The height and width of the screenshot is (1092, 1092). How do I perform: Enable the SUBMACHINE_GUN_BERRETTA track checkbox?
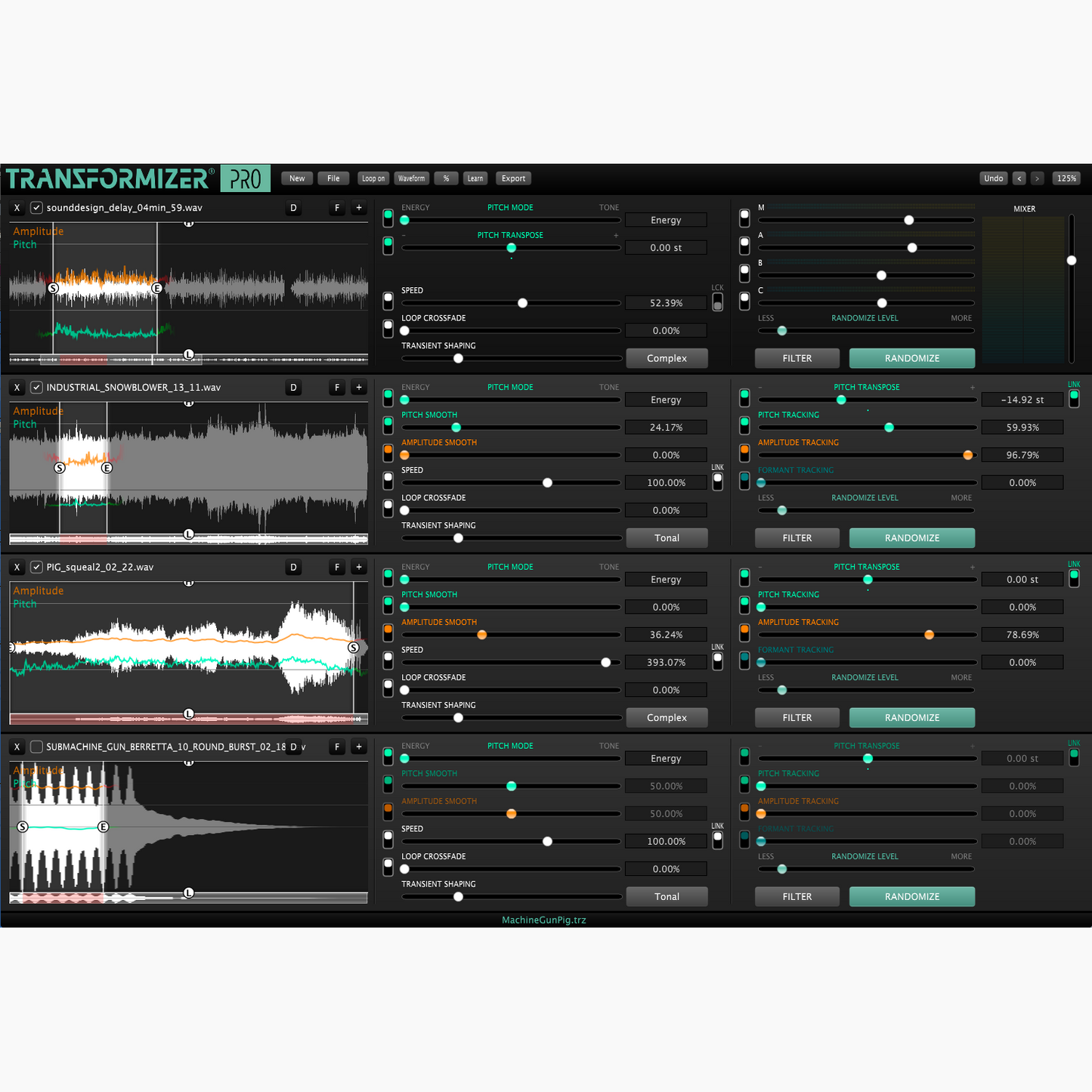(x=36, y=747)
